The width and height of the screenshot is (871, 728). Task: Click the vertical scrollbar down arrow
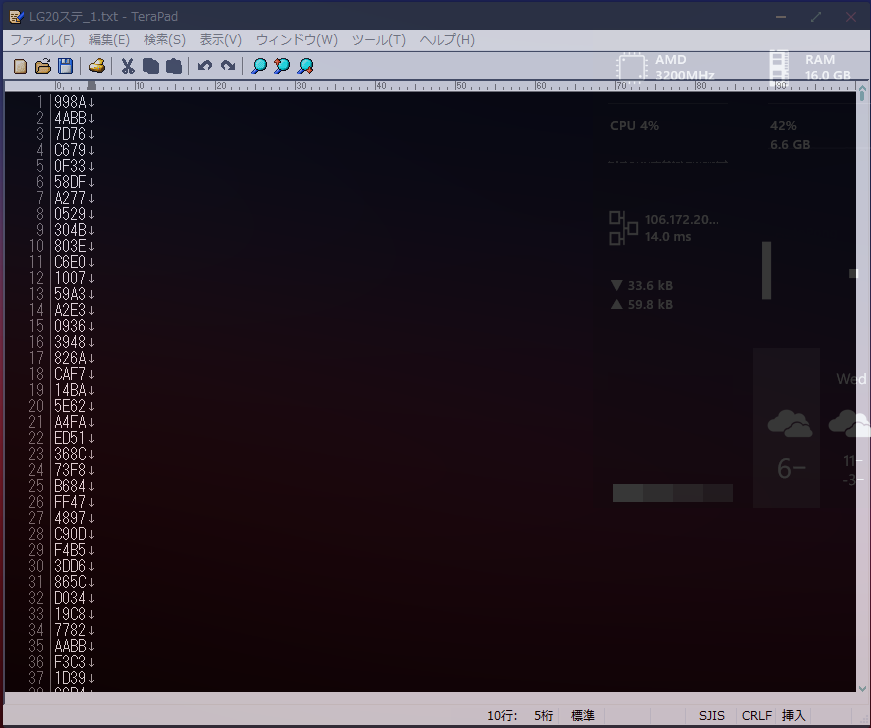click(862, 689)
